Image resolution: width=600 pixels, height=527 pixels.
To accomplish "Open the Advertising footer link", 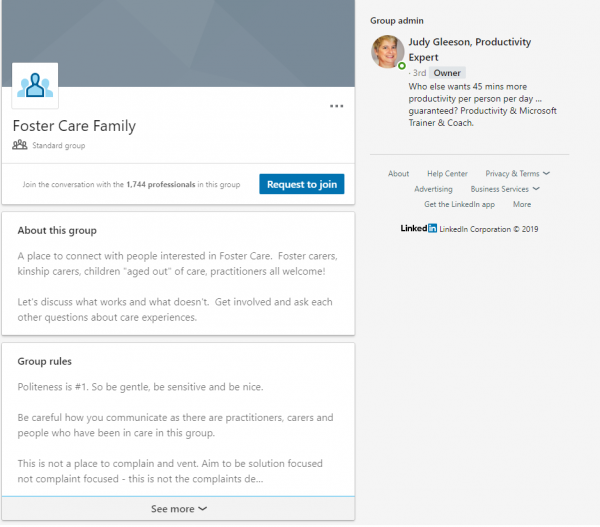I will [433, 189].
